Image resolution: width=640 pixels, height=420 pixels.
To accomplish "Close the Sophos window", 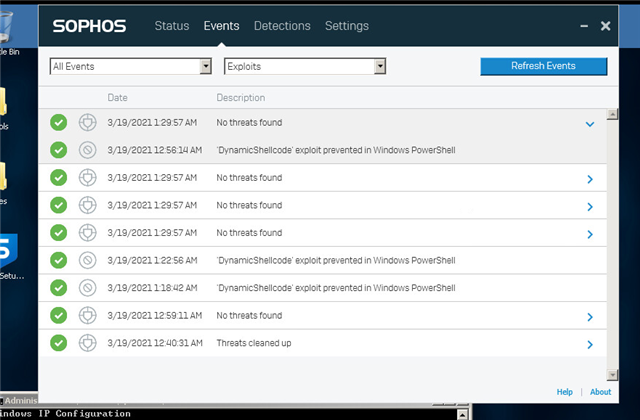I will pyautogui.click(x=605, y=26).
